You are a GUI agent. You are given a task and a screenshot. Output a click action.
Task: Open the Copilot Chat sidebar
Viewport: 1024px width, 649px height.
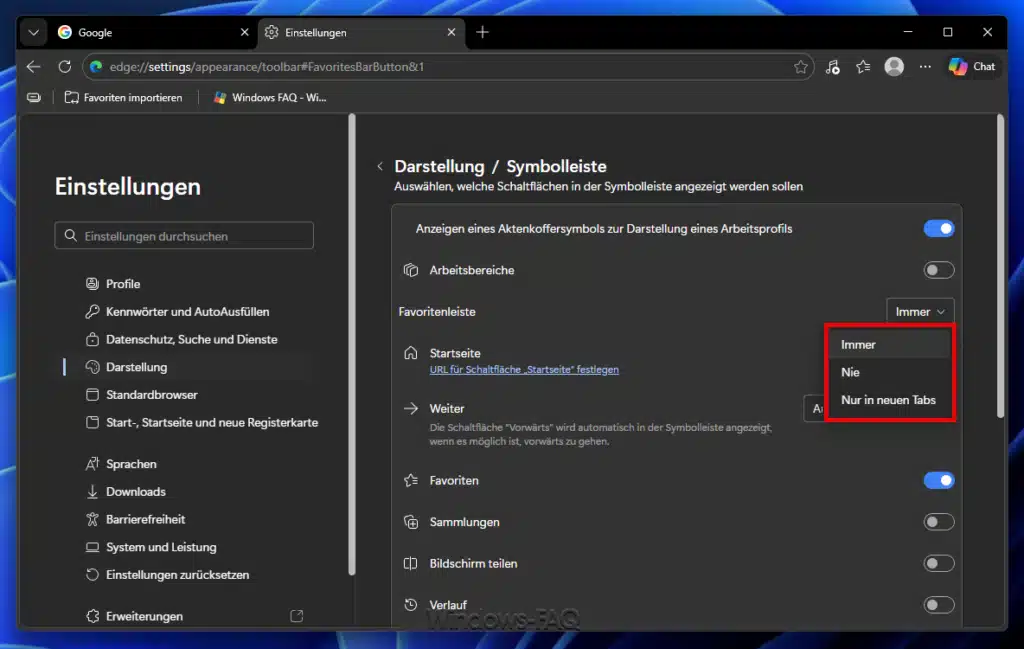[971, 67]
